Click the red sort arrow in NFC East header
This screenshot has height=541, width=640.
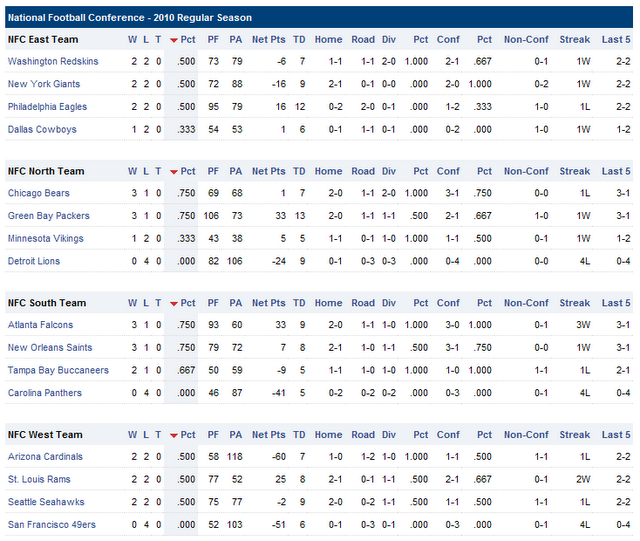pos(174,40)
